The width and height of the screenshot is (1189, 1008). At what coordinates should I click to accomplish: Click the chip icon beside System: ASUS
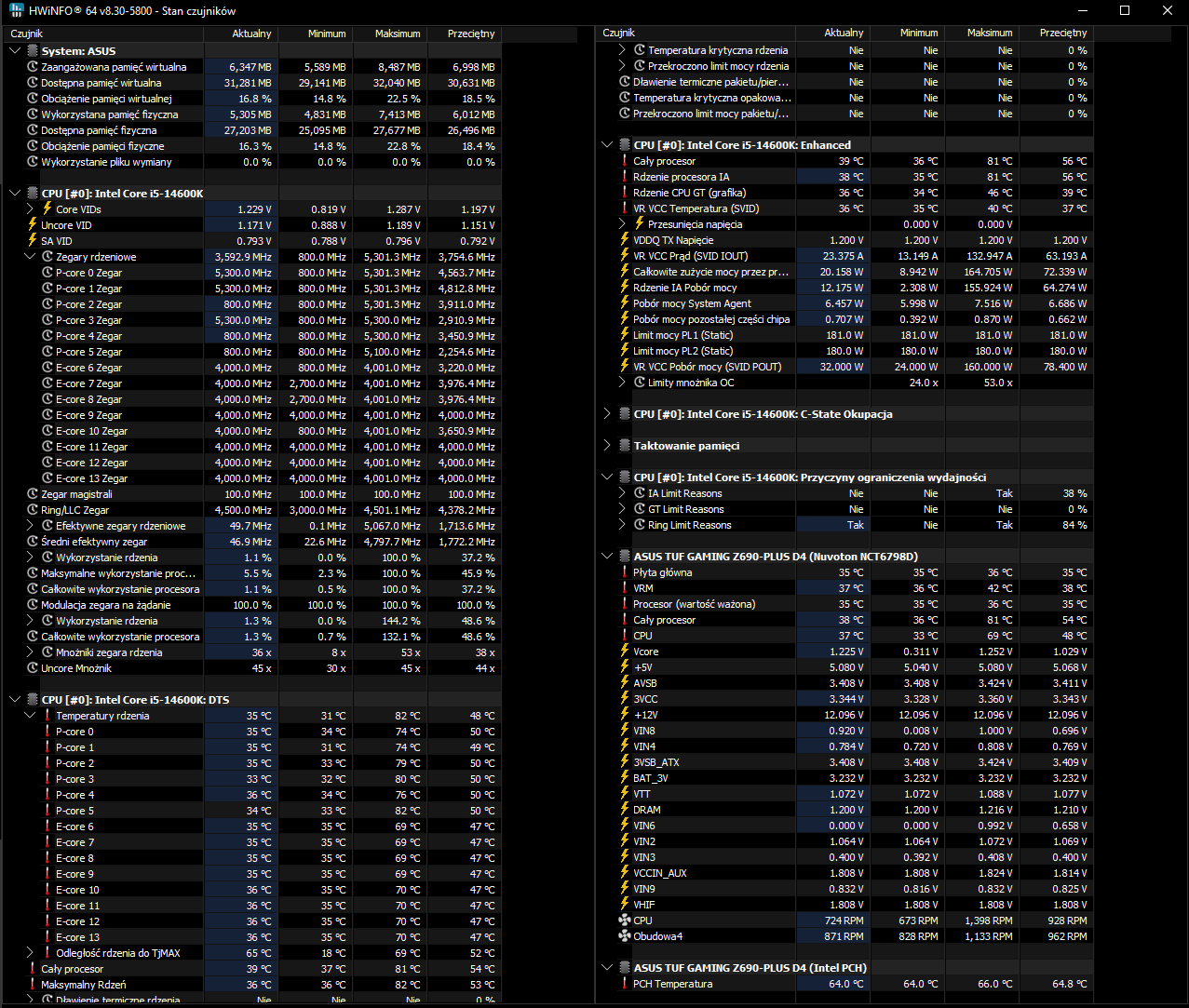[33, 51]
